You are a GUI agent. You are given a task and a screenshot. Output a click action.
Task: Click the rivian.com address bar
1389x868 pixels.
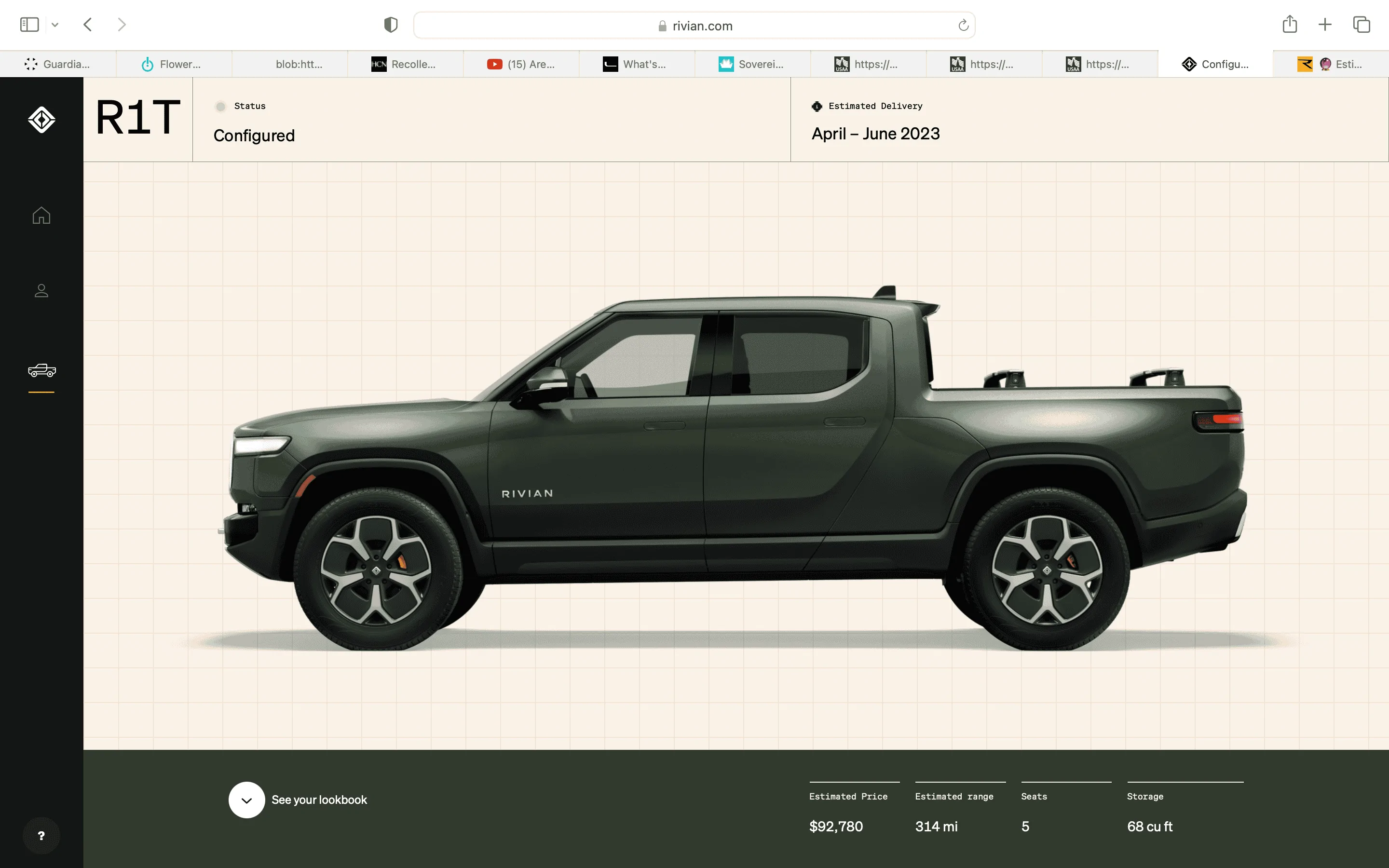694,25
